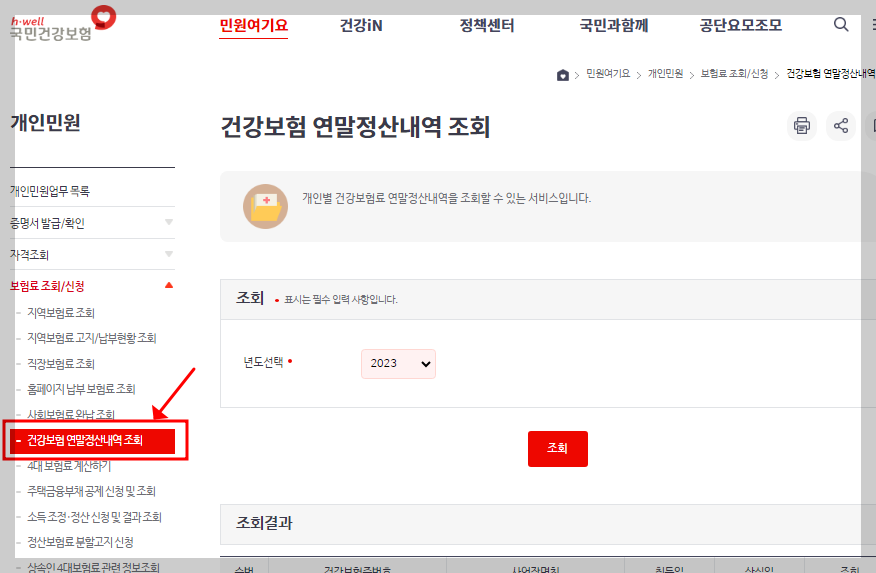This screenshot has height=573, width=876.
Task: Click 보험료 조회/신청 in the breadcrumb
Action: coord(734,74)
